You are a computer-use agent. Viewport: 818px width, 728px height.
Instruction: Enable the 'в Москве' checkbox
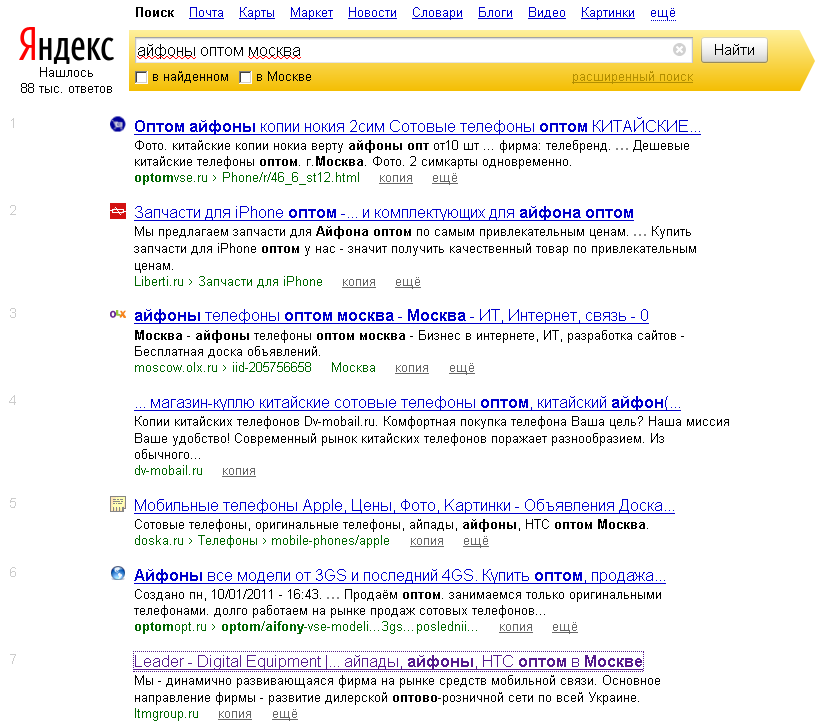click(x=245, y=77)
